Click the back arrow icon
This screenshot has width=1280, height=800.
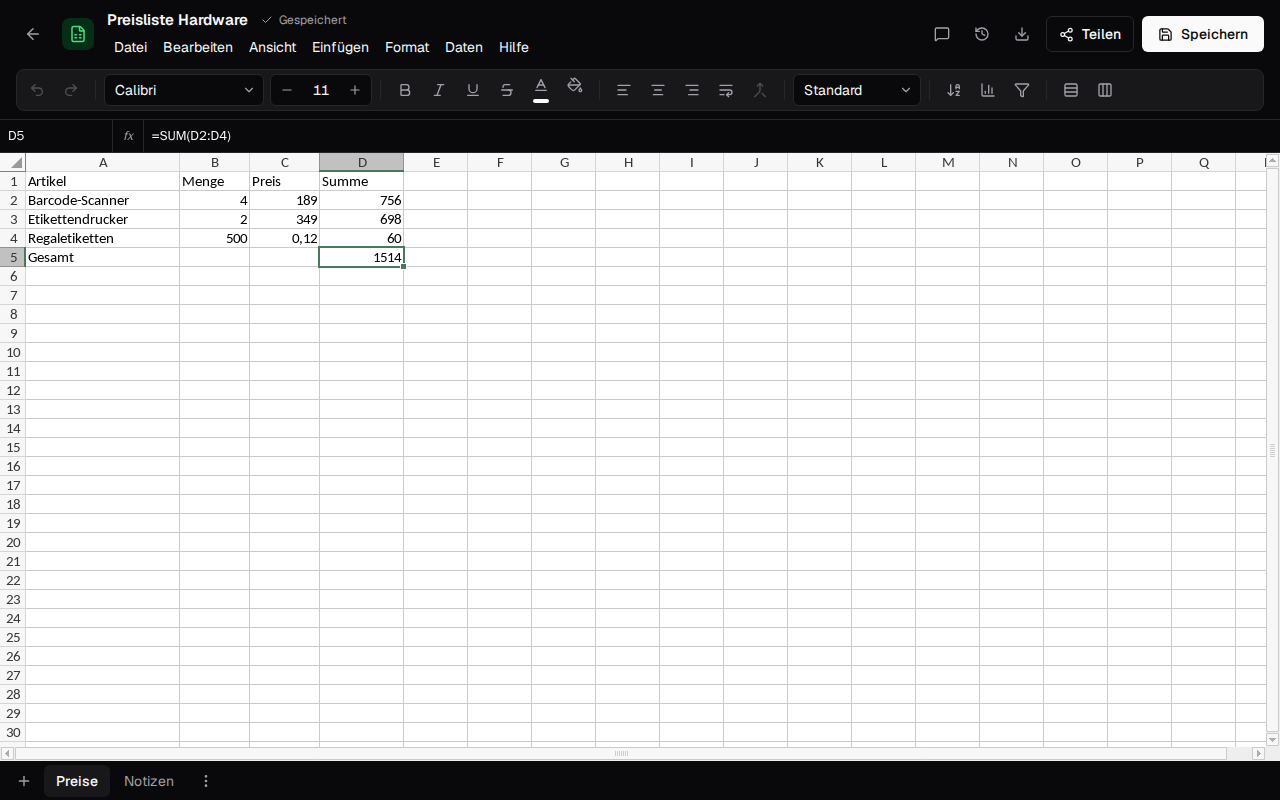[33, 34]
